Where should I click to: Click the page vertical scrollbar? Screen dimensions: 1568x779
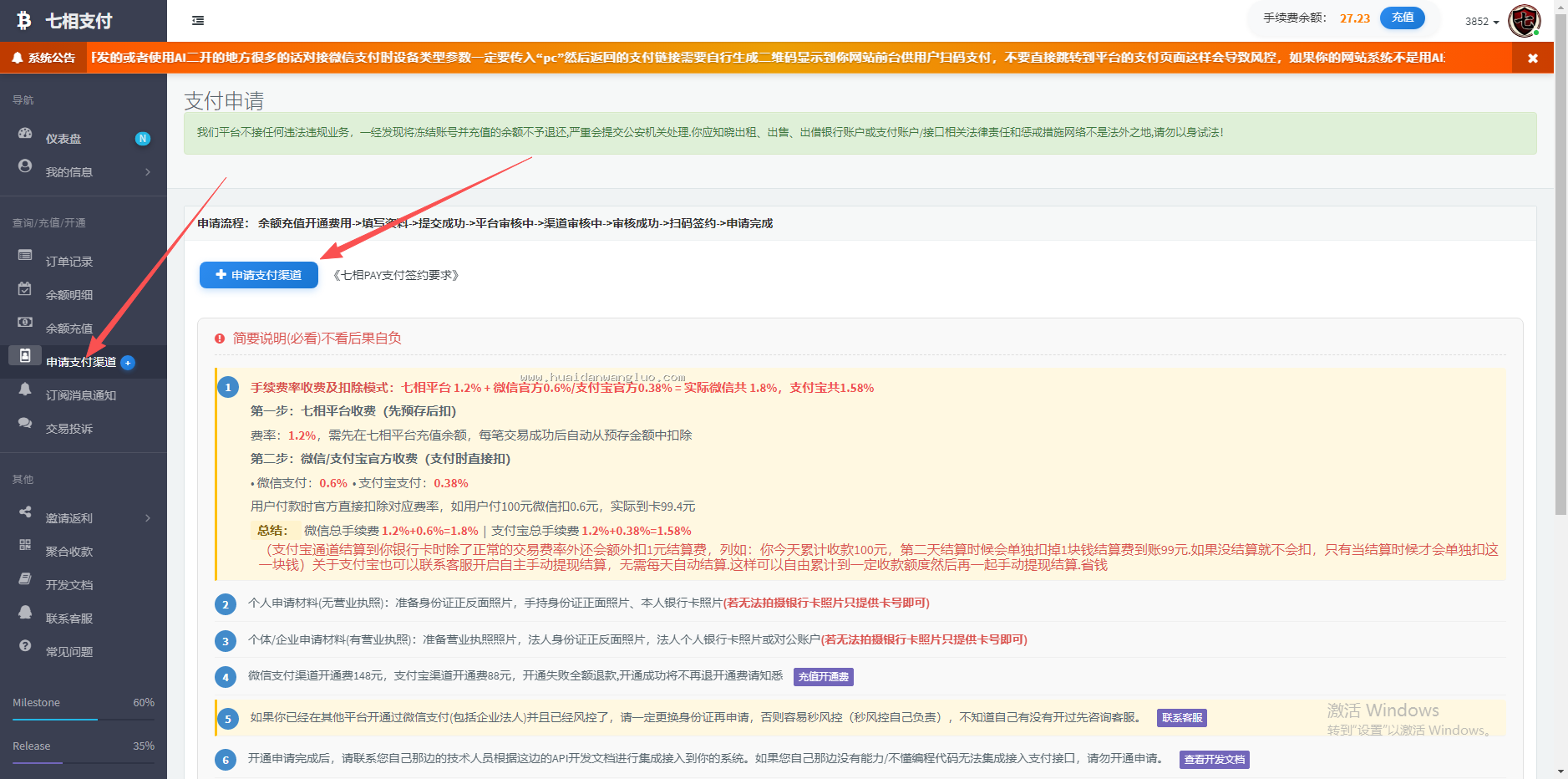click(1560, 265)
